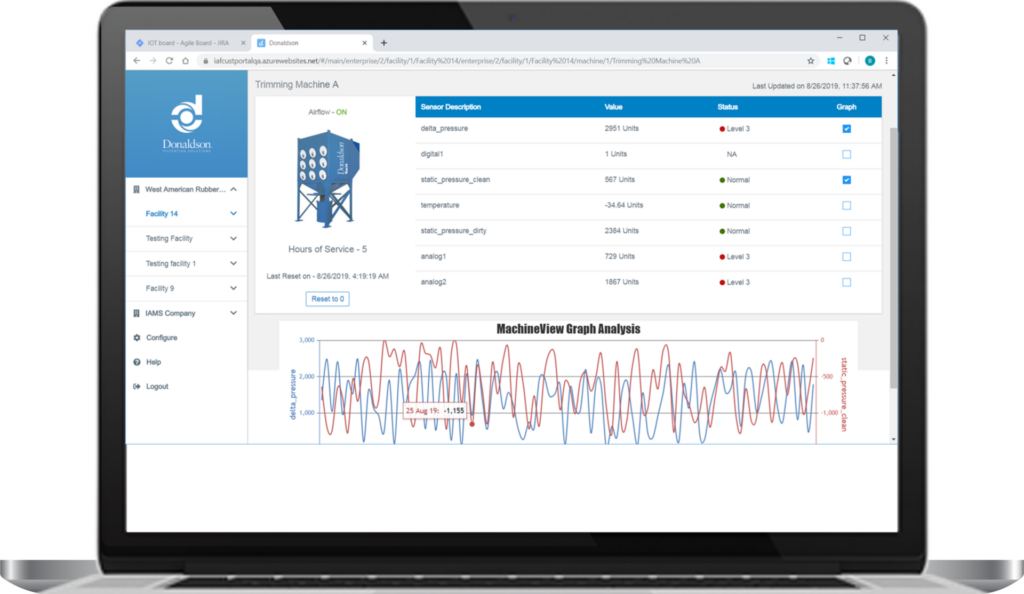Switch to the IOT board JIRA tab
1024x594 pixels.
(x=185, y=43)
